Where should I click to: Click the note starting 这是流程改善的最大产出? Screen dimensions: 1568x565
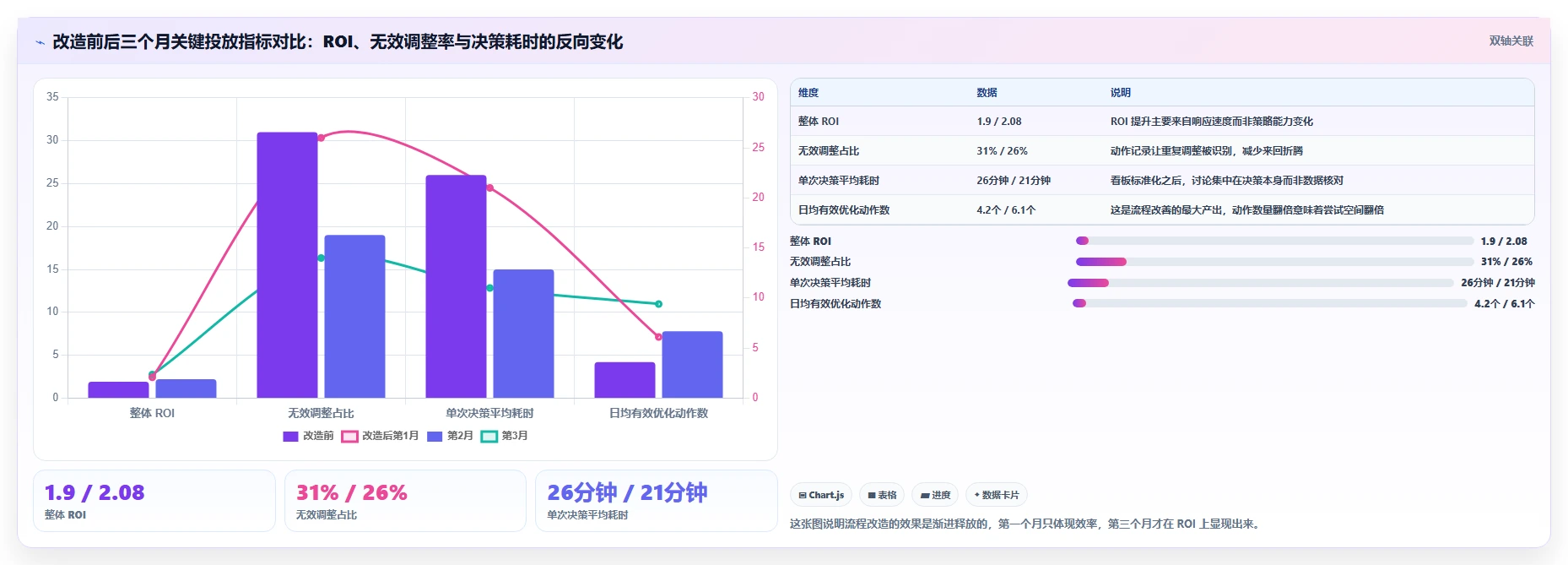(x=1246, y=210)
